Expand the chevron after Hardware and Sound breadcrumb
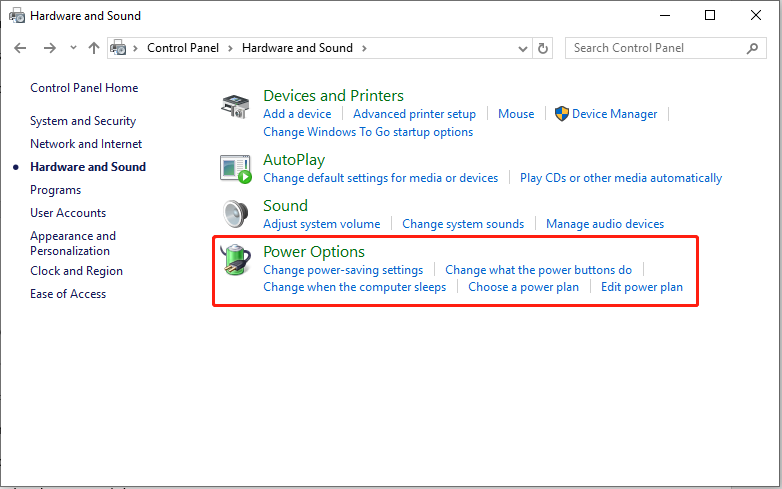Viewport: 782px width, 489px height. click(x=364, y=48)
